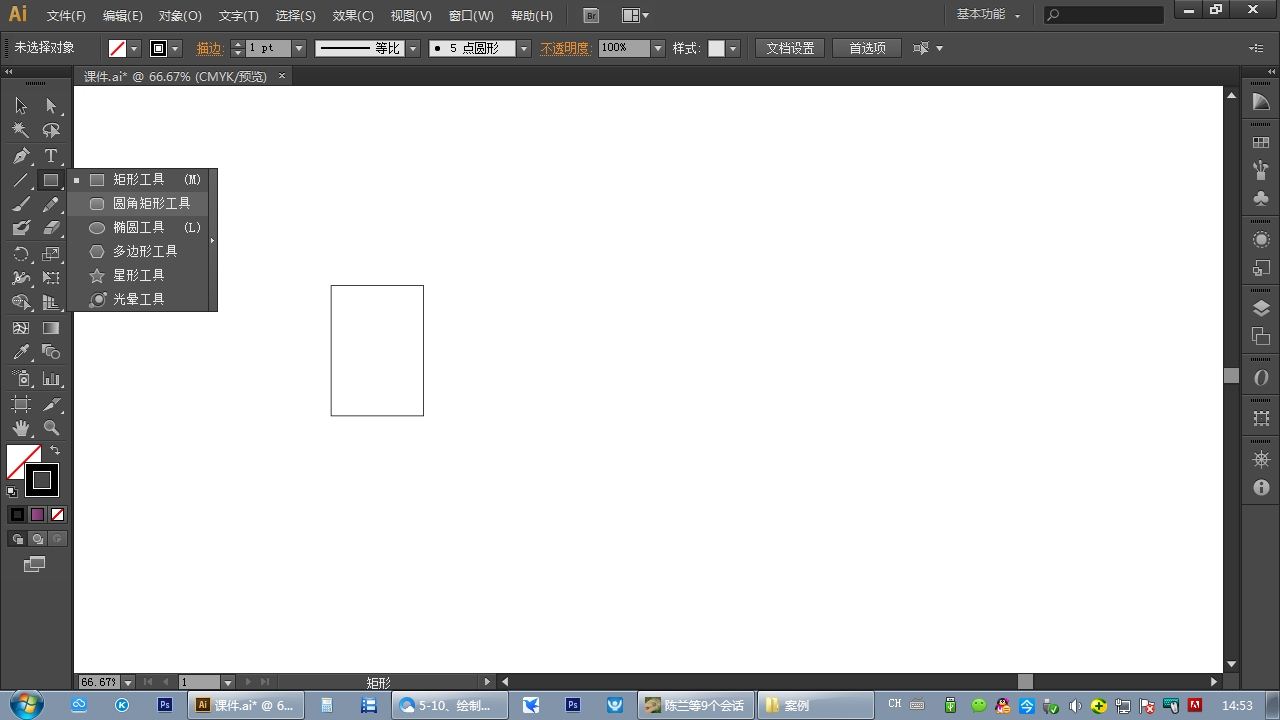The height and width of the screenshot is (720, 1280).
Task: Select the Pencil tool
Action: pyautogui.click(x=51, y=204)
